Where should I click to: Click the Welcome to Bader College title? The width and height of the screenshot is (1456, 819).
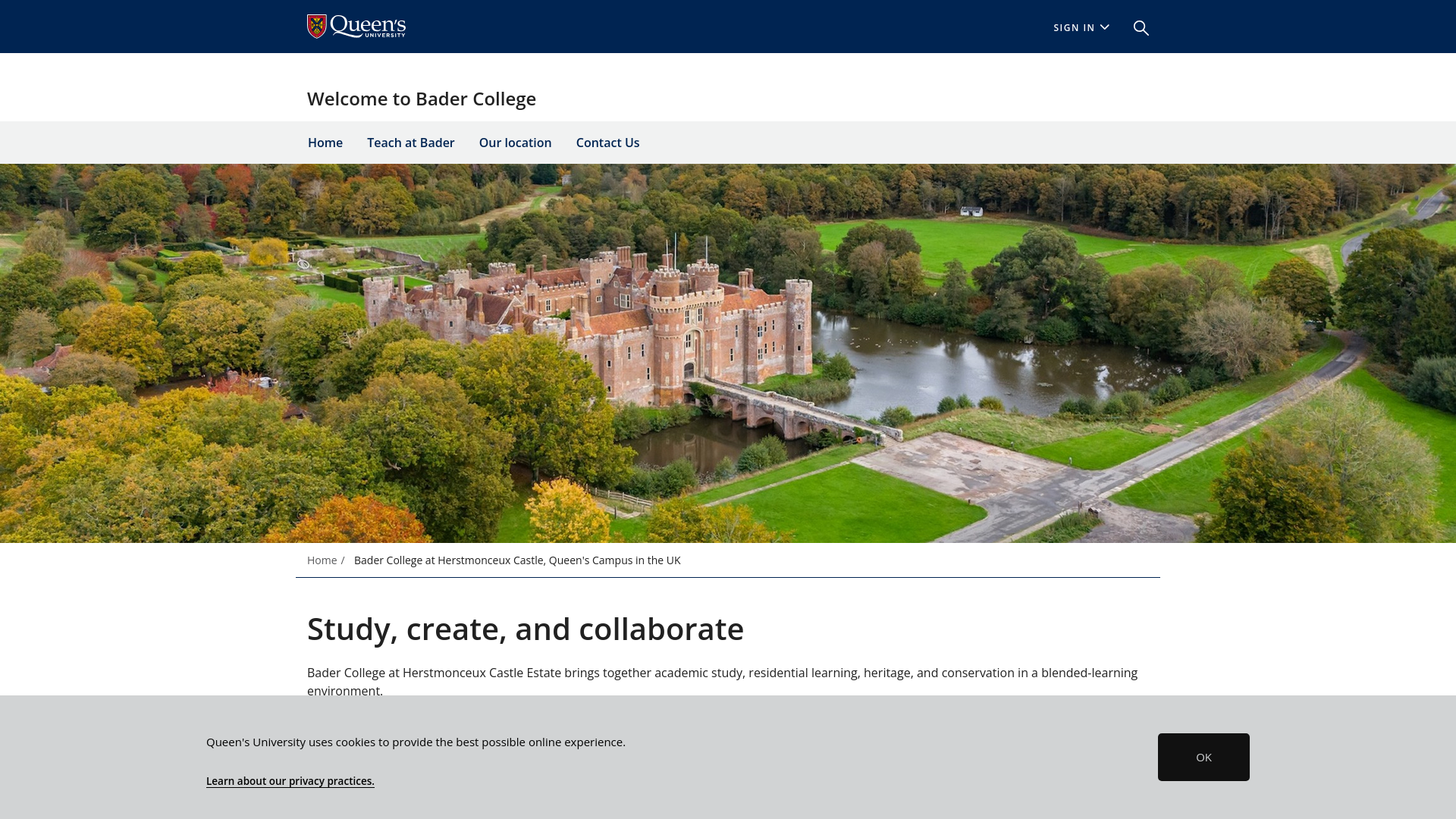pyautogui.click(x=422, y=99)
